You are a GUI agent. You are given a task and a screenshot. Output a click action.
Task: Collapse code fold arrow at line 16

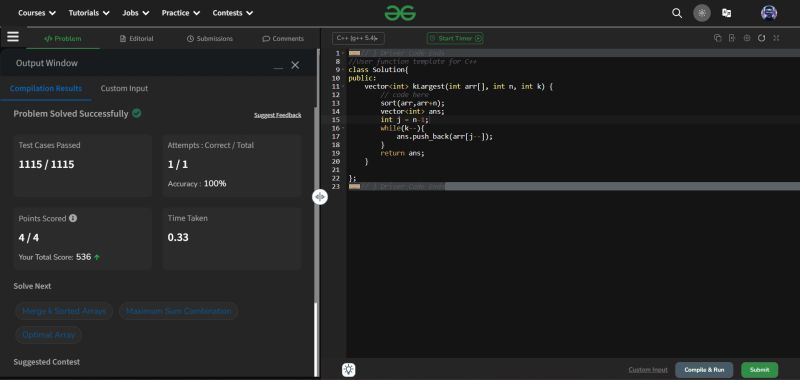click(x=343, y=128)
